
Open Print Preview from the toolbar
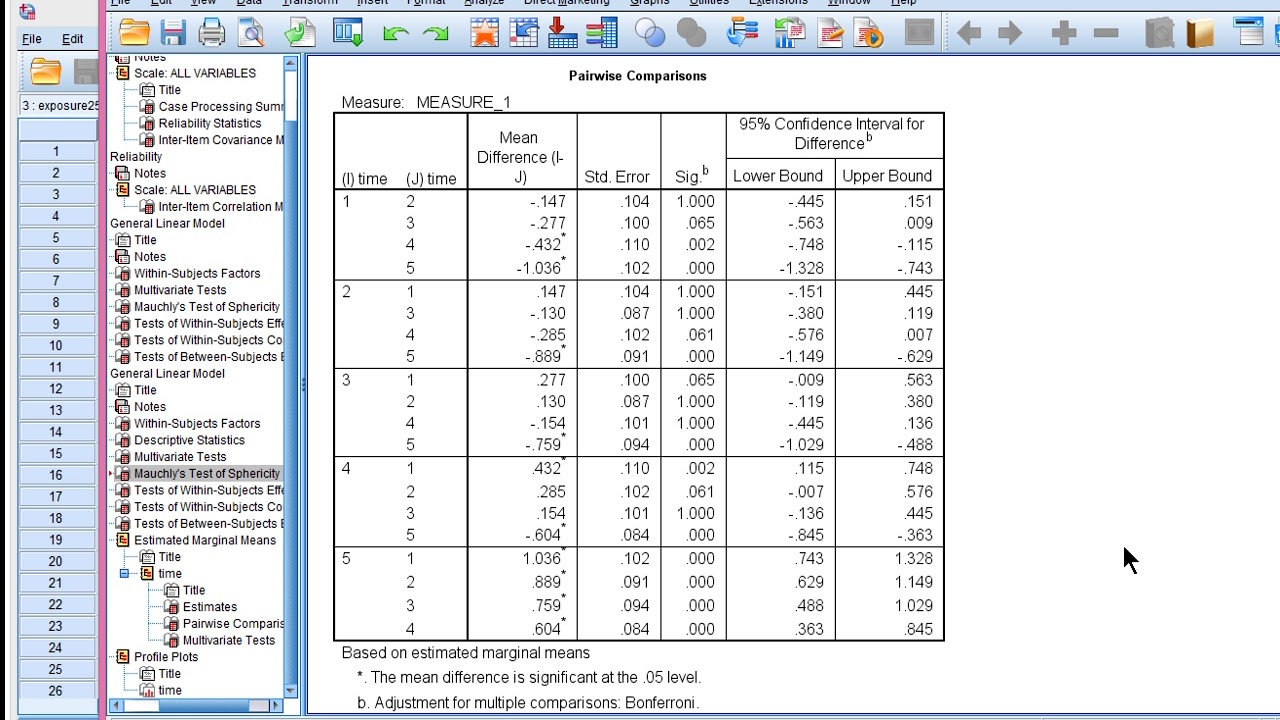pyautogui.click(x=251, y=33)
